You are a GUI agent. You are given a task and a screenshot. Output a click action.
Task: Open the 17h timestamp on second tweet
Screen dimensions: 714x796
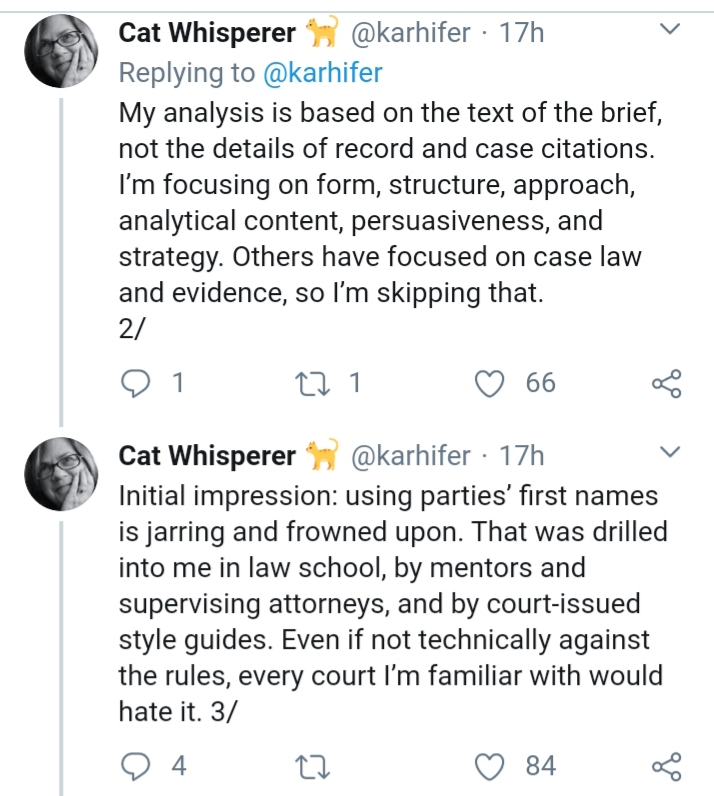coord(522,455)
